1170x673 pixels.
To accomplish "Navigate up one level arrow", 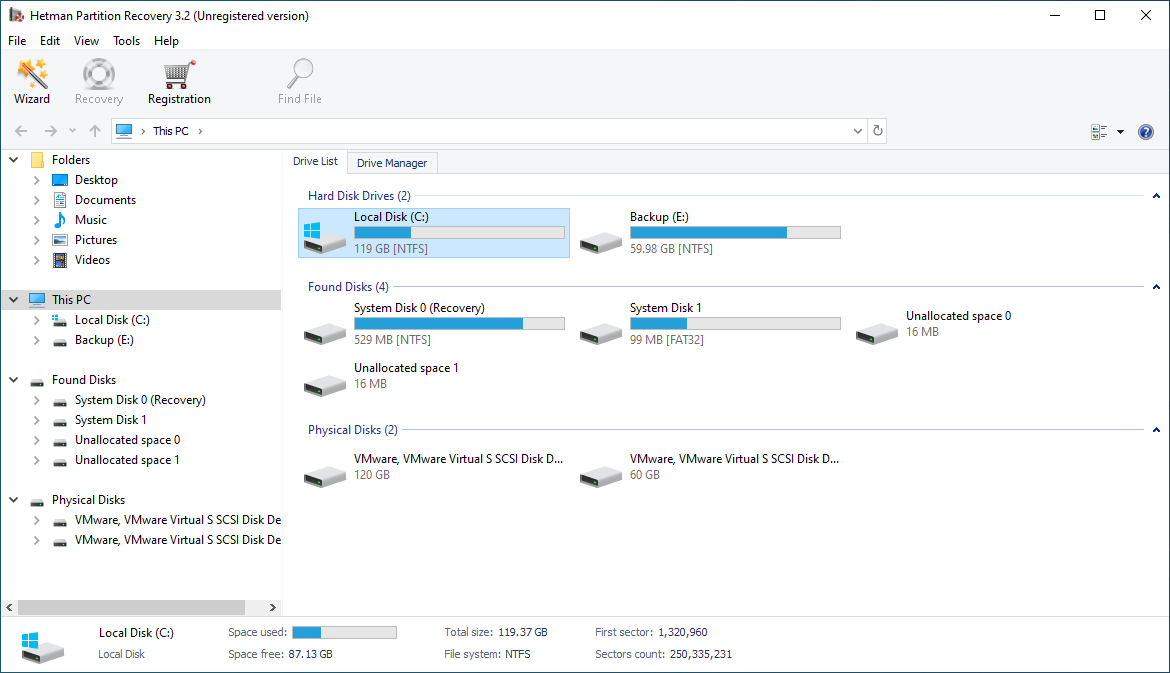I will coord(95,131).
